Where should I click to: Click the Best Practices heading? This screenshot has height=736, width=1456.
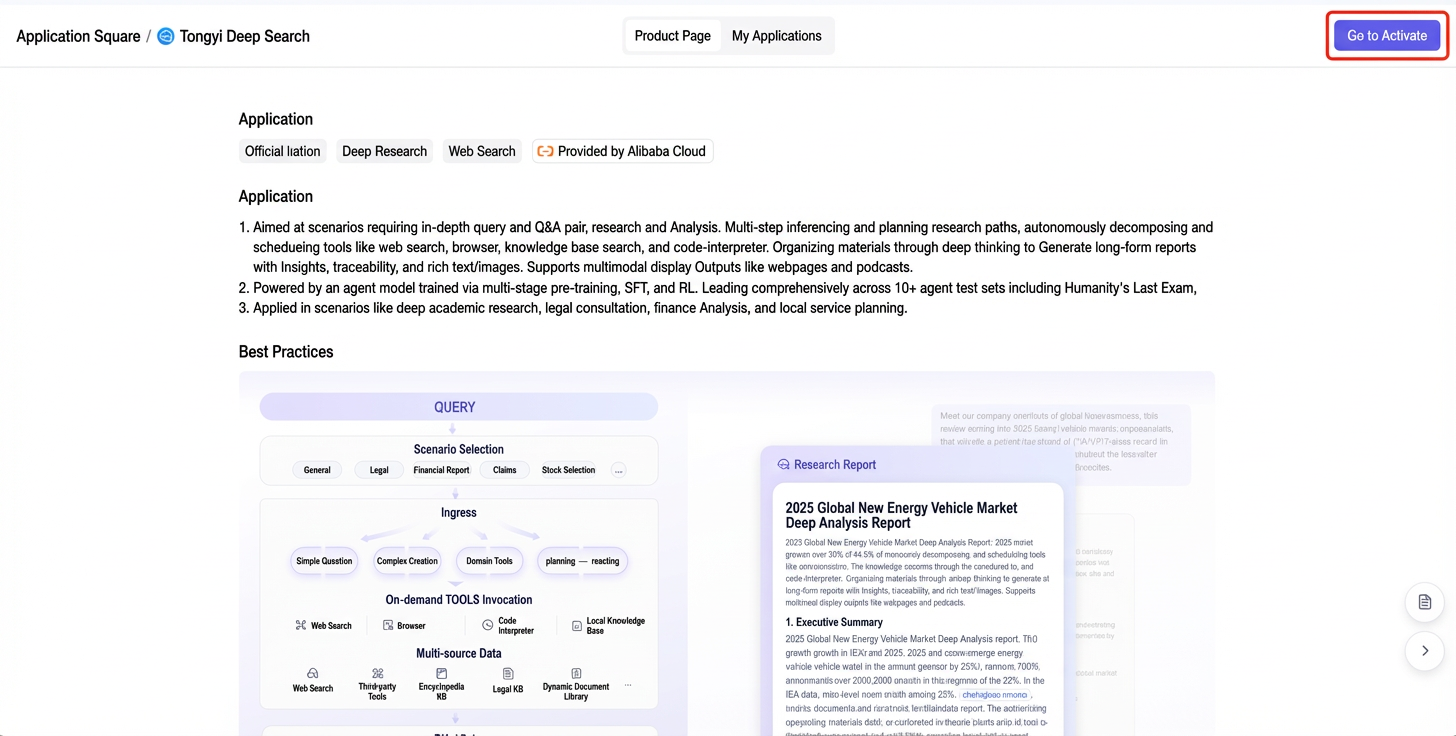coord(286,352)
